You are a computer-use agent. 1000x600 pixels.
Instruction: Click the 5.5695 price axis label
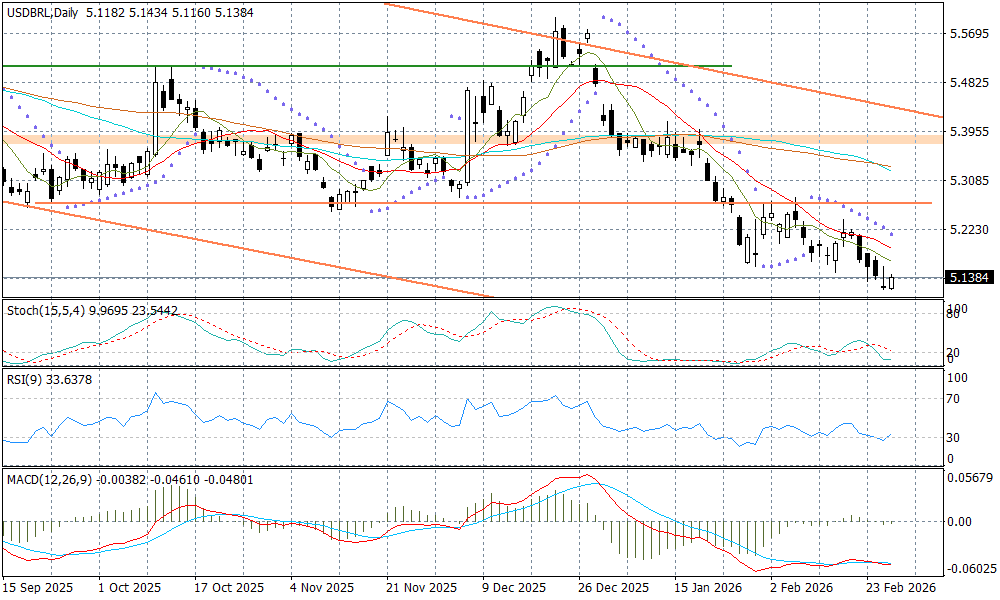[967, 34]
